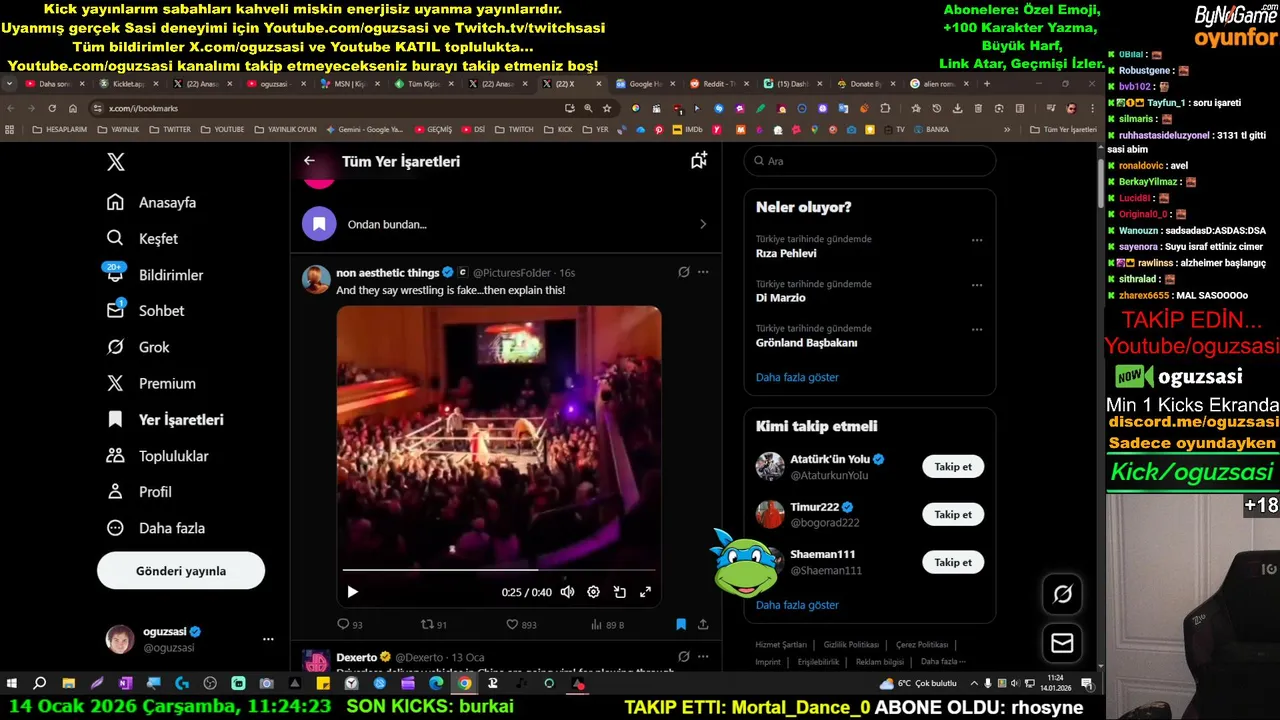This screenshot has width=1280, height=720.
Task: Switch to the alien rom browser tab
Action: (x=940, y=84)
